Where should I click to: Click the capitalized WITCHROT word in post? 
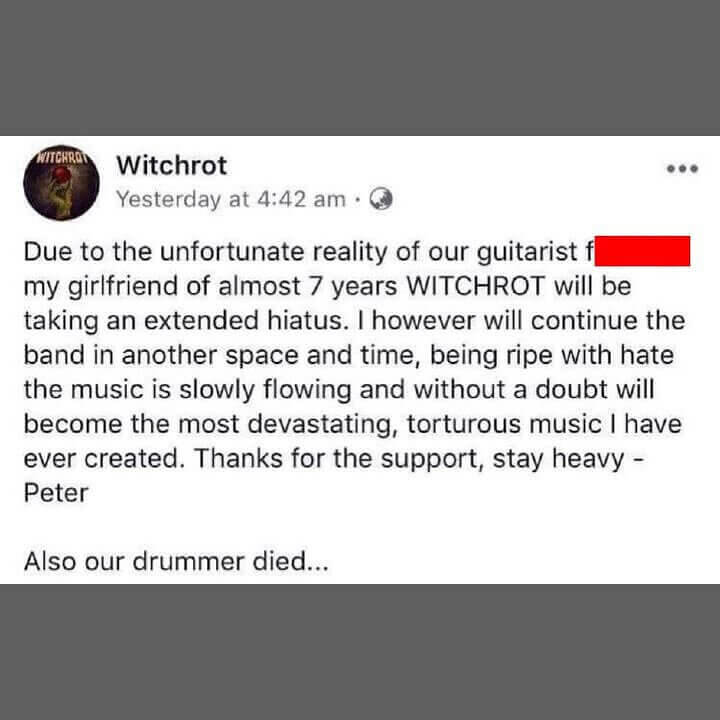tap(476, 286)
